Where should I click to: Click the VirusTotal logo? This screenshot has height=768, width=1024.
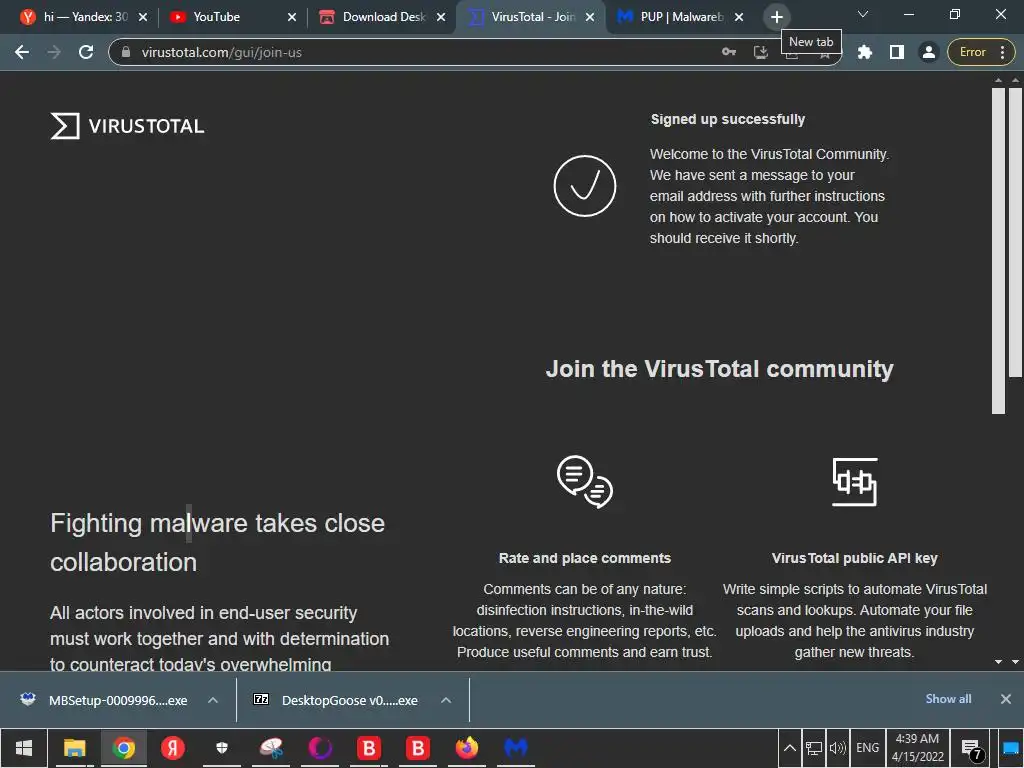127,126
